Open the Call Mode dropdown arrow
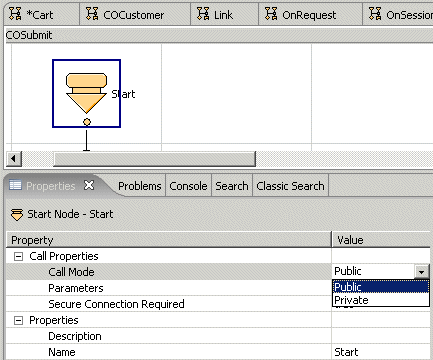 [x=422, y=272]
